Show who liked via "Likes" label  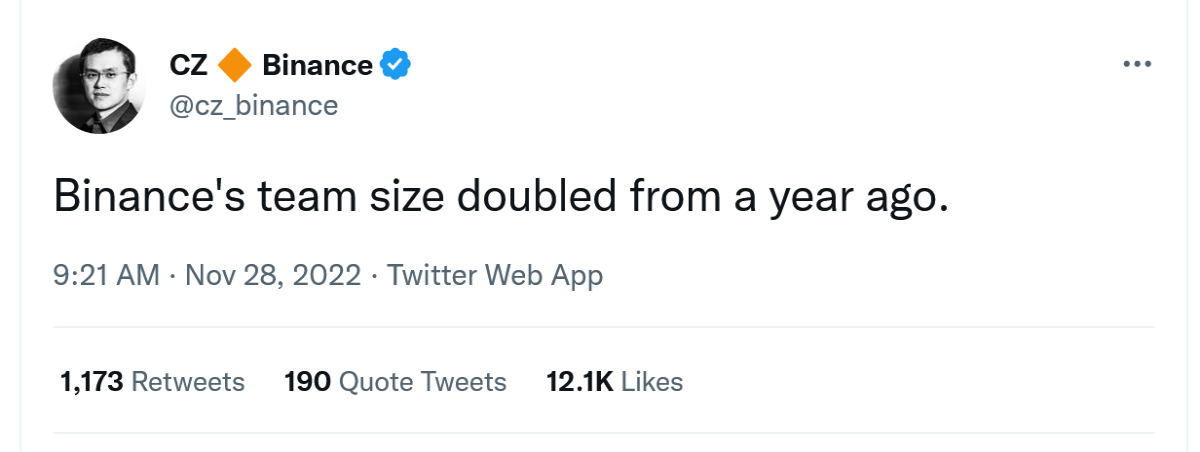[x=652, y=382]
